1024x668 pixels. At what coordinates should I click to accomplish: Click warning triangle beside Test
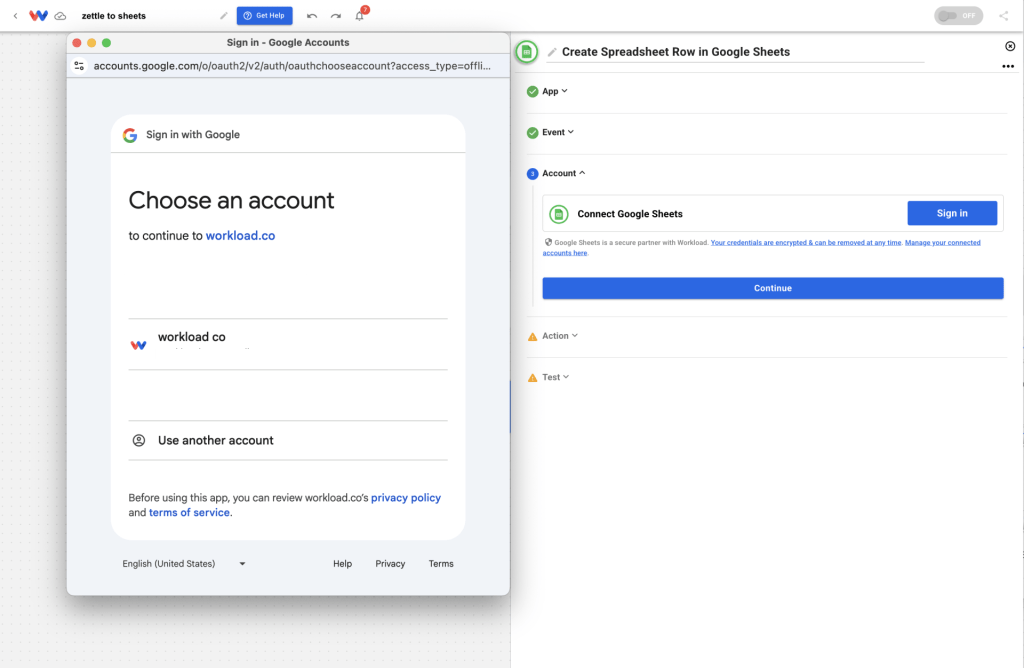pyautogui.click(x=532, y=377)
